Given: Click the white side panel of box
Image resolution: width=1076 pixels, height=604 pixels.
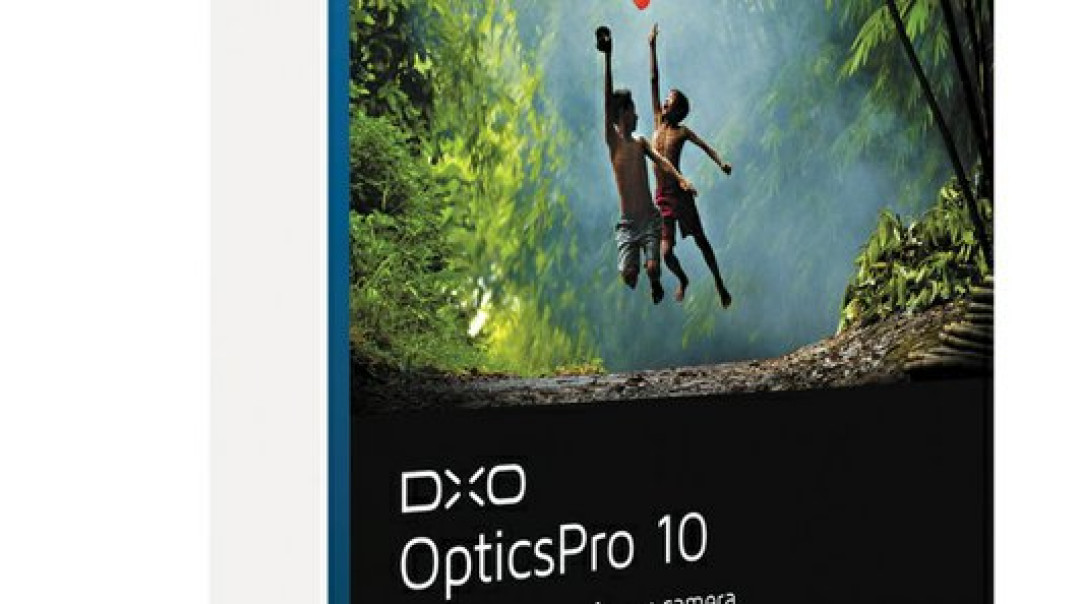Looking at the screenshot, I should [x=269, y=302].
